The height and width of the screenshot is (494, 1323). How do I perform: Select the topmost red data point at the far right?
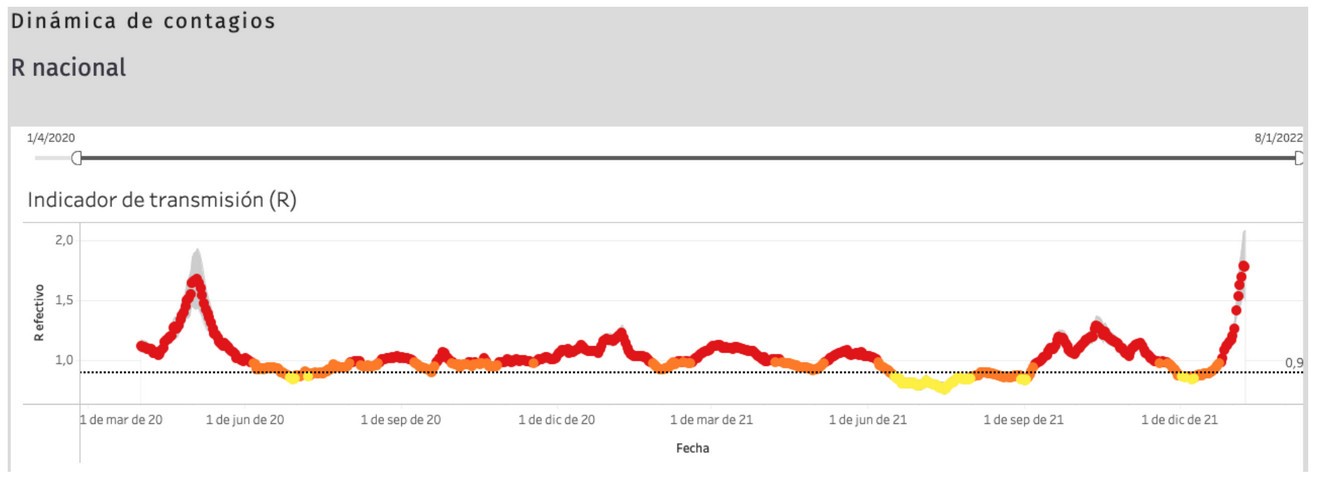pyautogui.click(x=1244, y=266)
